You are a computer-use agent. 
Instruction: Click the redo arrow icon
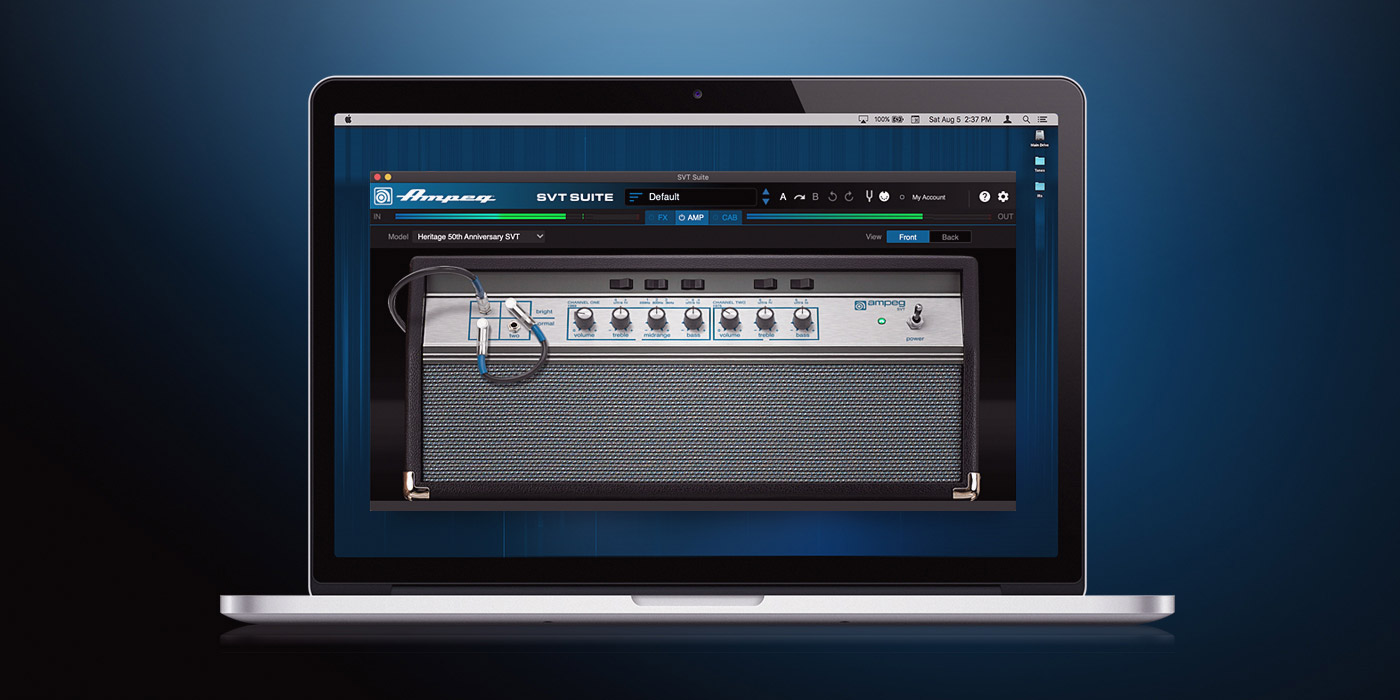point(849,197)
